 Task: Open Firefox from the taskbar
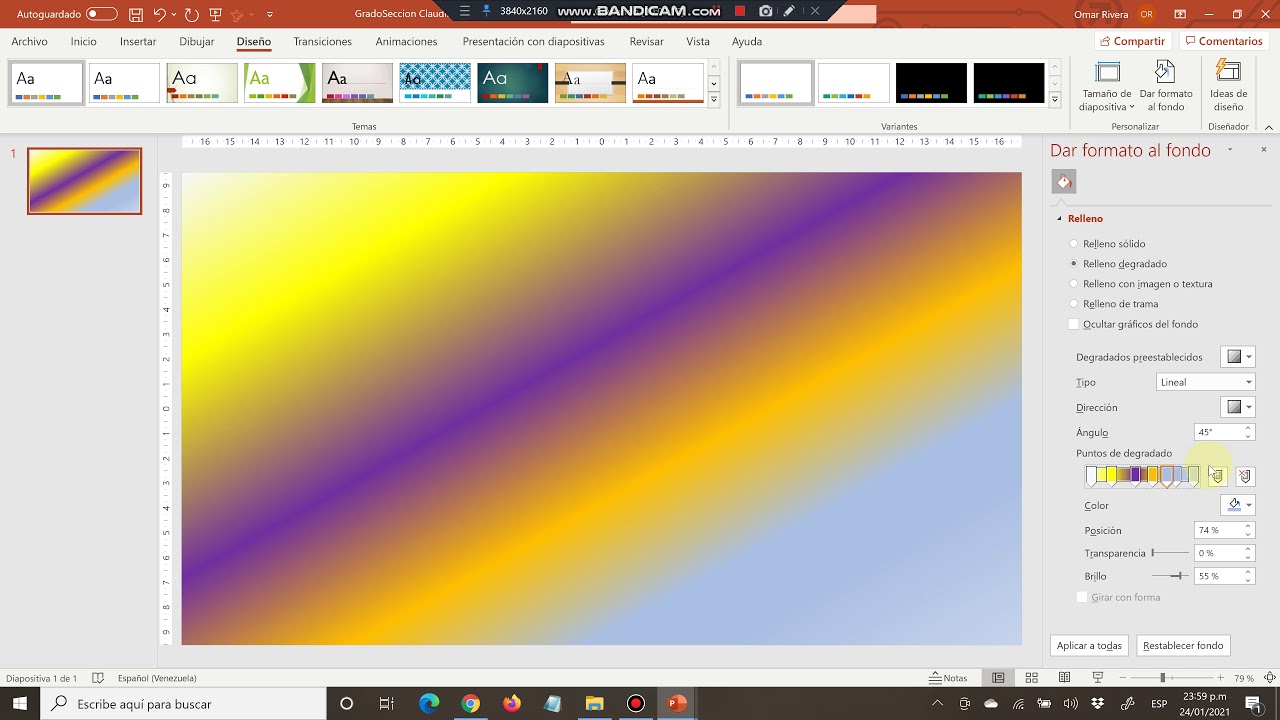point(512,704)
